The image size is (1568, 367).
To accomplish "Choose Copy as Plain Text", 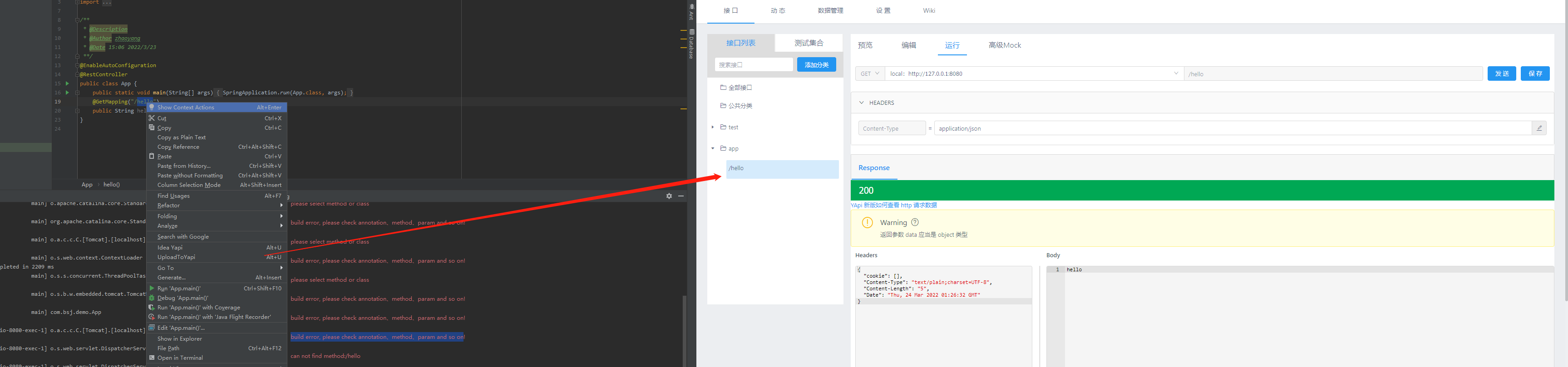I will (x=217, y=137).
